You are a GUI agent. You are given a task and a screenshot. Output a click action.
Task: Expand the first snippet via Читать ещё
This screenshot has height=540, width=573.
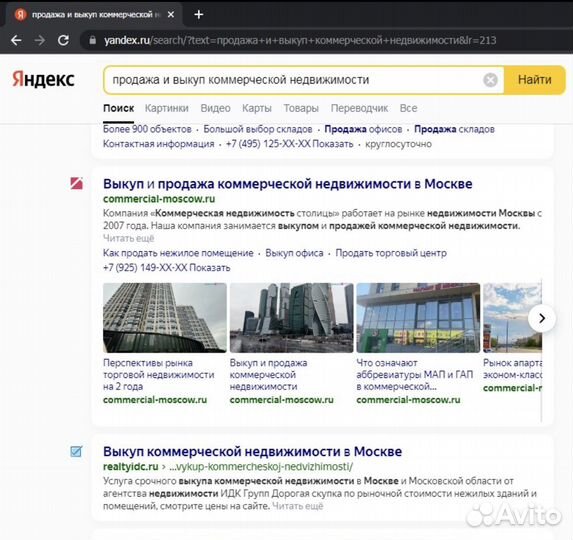[129, 238]
